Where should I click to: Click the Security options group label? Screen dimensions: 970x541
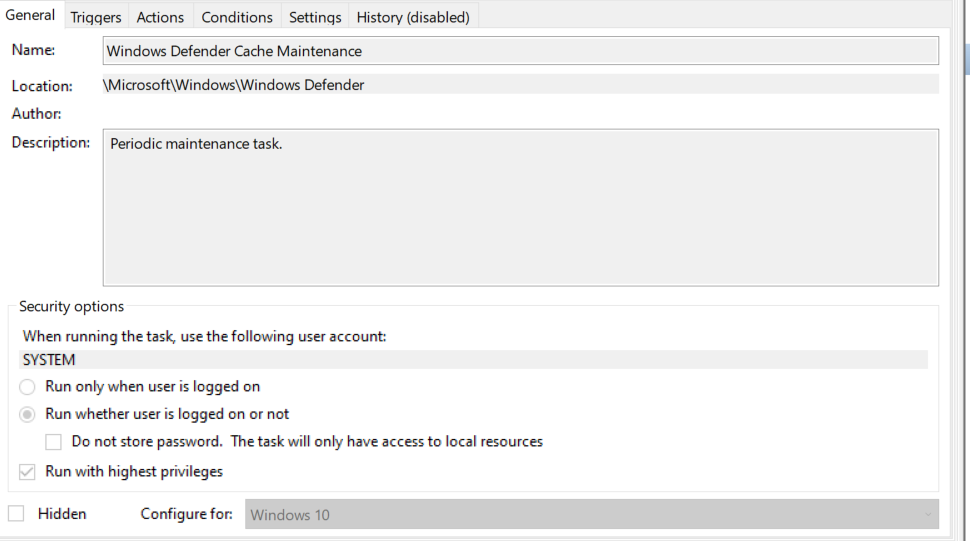click(x=71, y=307)
